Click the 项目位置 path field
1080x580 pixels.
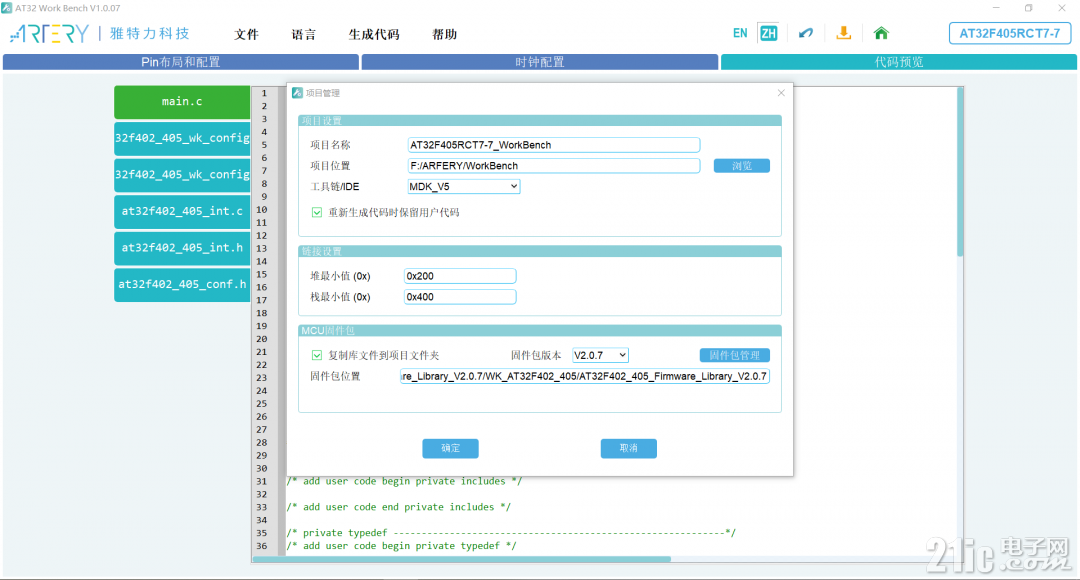click(x=554, y=166)
